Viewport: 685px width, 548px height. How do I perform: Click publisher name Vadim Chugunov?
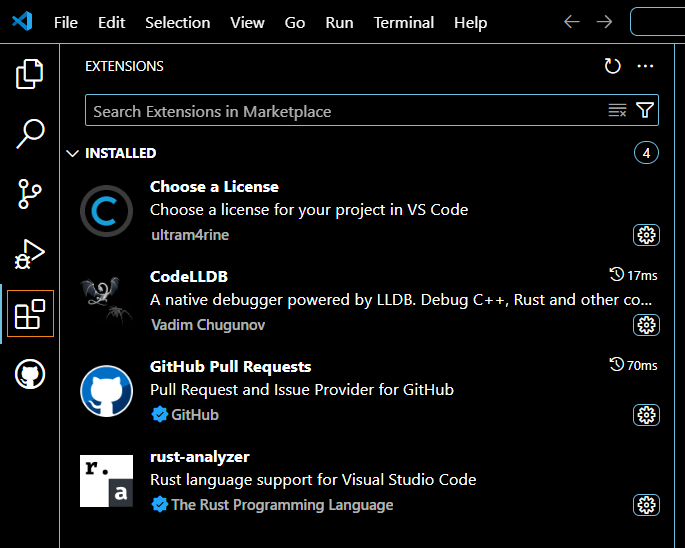point(208,325)
